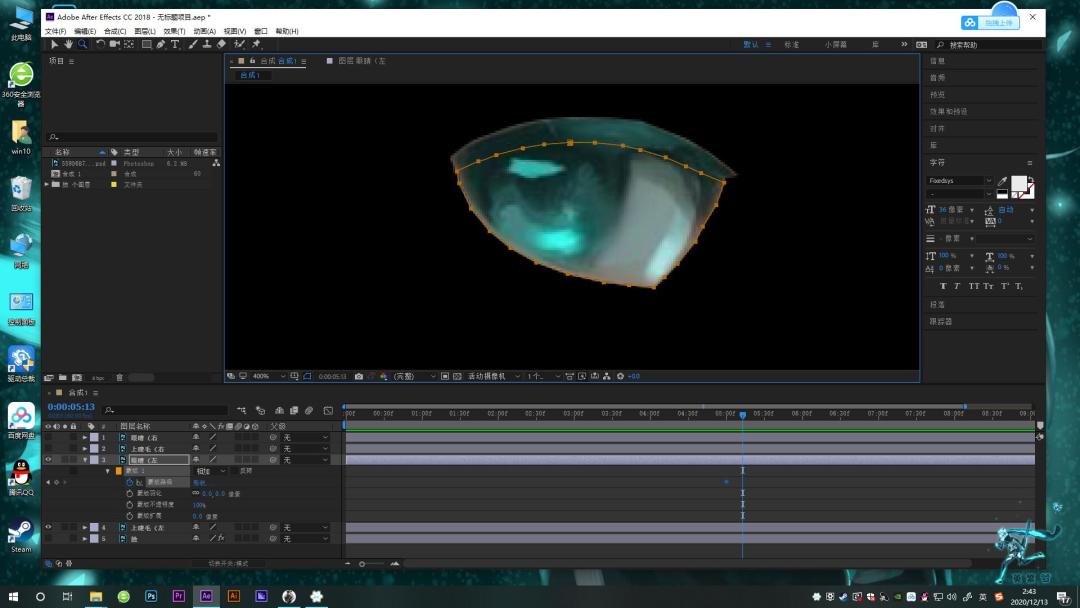
Task: Select the Clone Stamp tool
Action: point(207,44)
